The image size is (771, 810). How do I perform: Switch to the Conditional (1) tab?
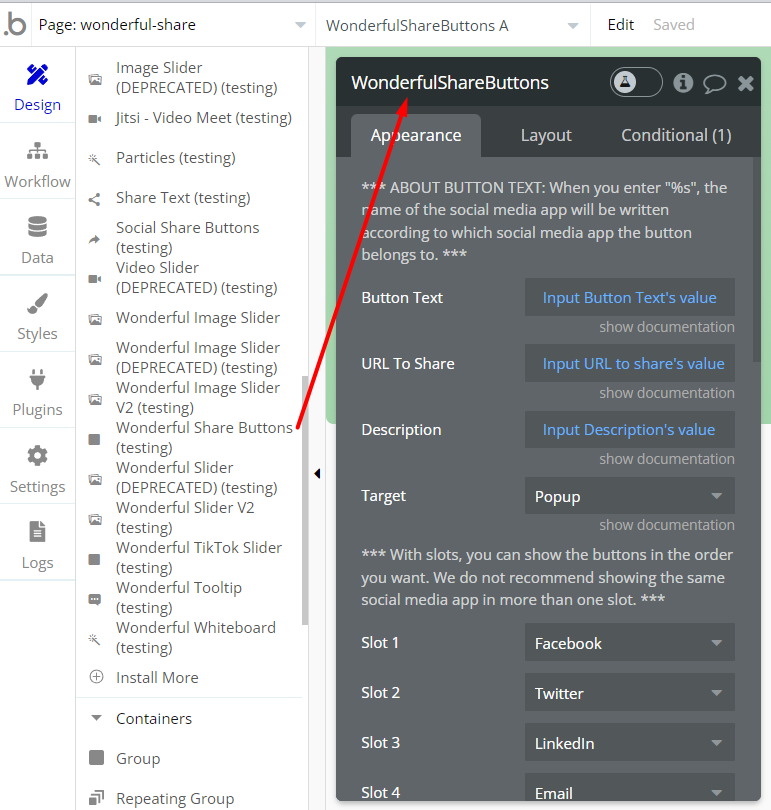pos(676,135)
